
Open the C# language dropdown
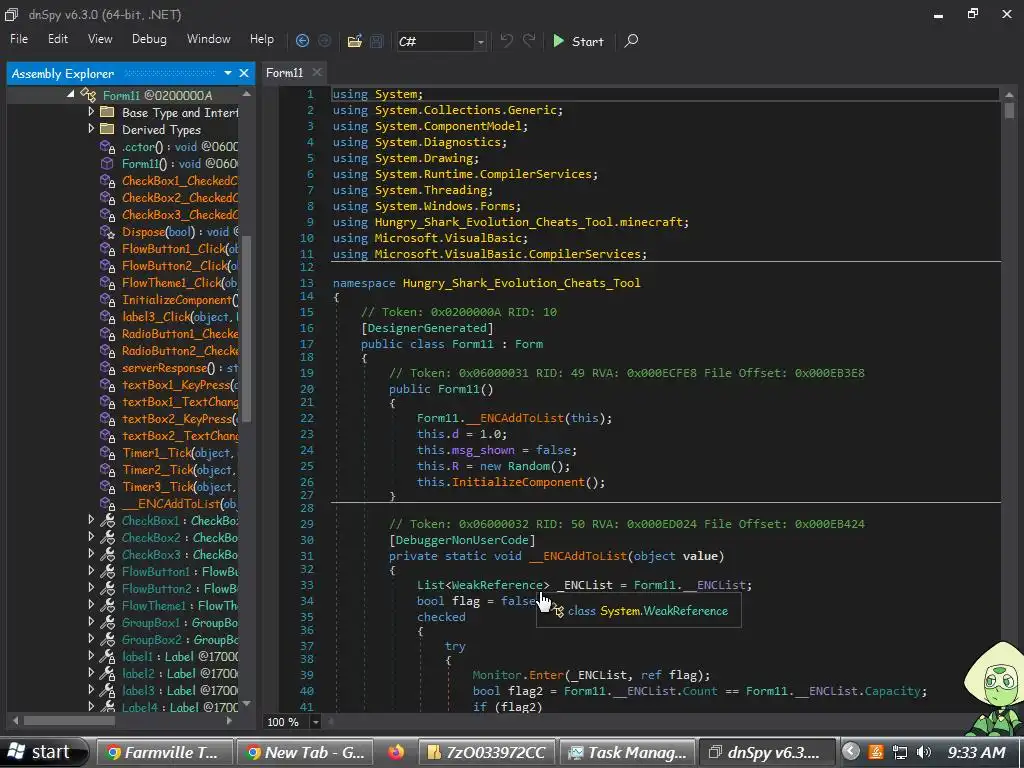(x=480, y=42)
